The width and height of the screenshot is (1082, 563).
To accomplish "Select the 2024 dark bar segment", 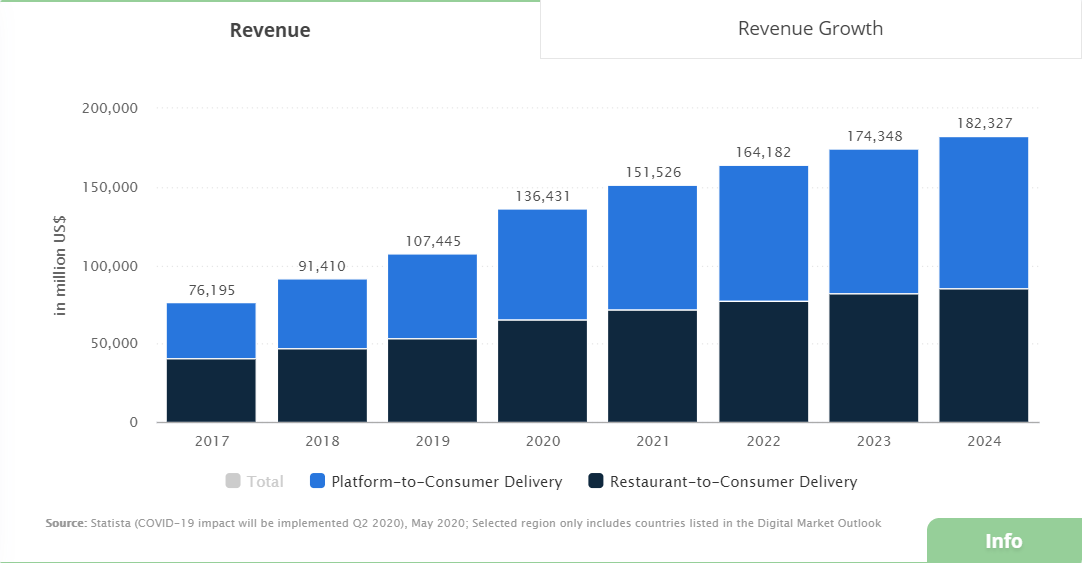I will [x=984, y=355].
